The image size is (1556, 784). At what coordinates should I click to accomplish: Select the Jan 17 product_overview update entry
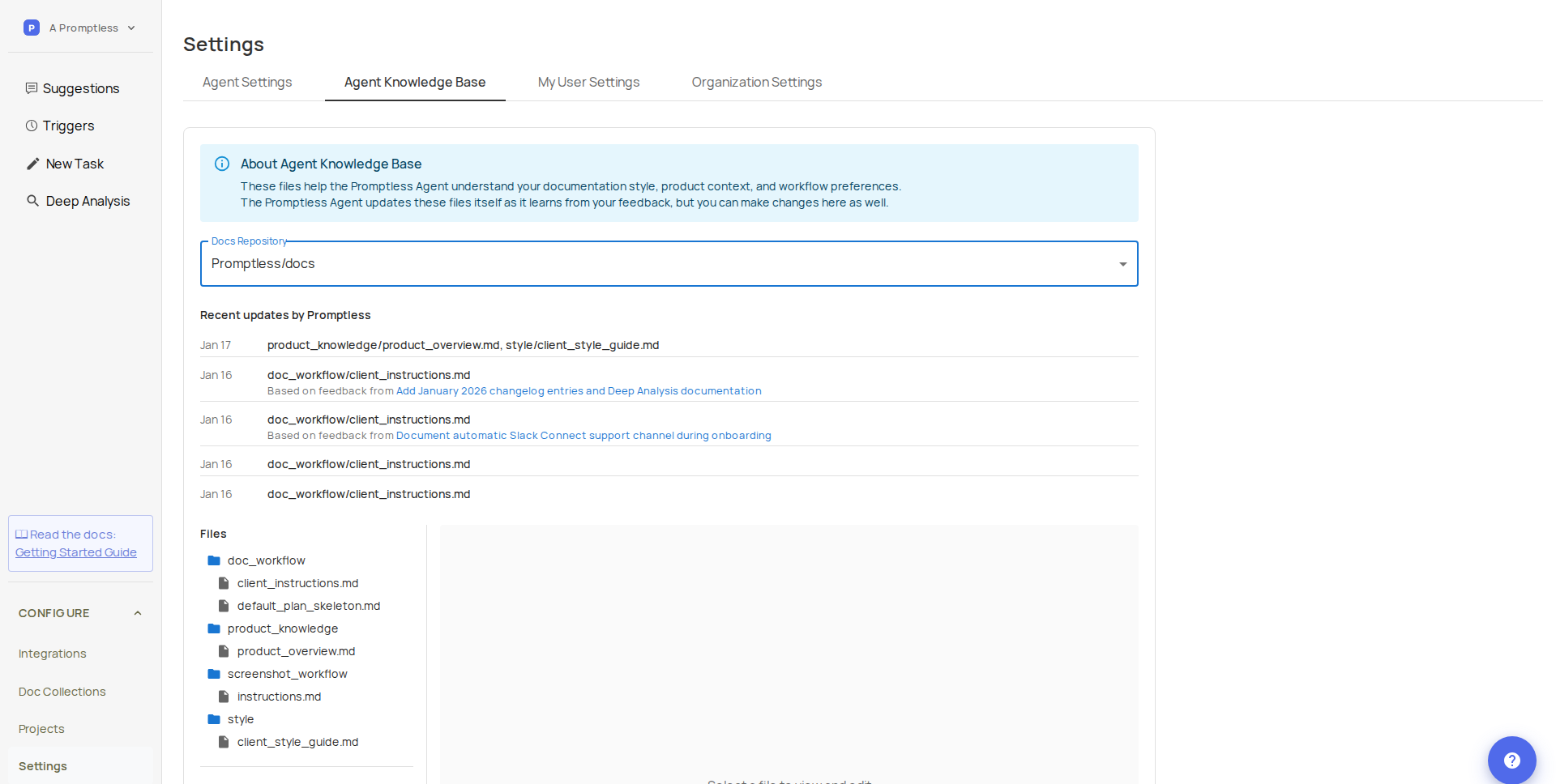point(464,345)
